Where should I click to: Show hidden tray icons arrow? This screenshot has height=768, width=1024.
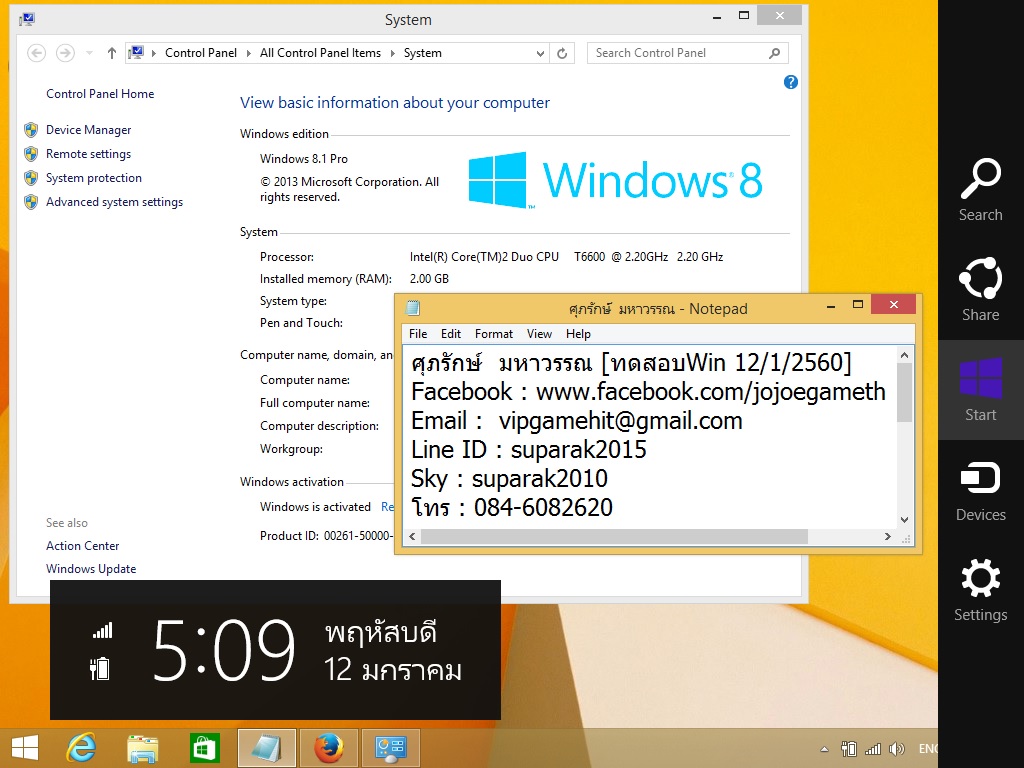pyautogui.click(x=824, y=749)
